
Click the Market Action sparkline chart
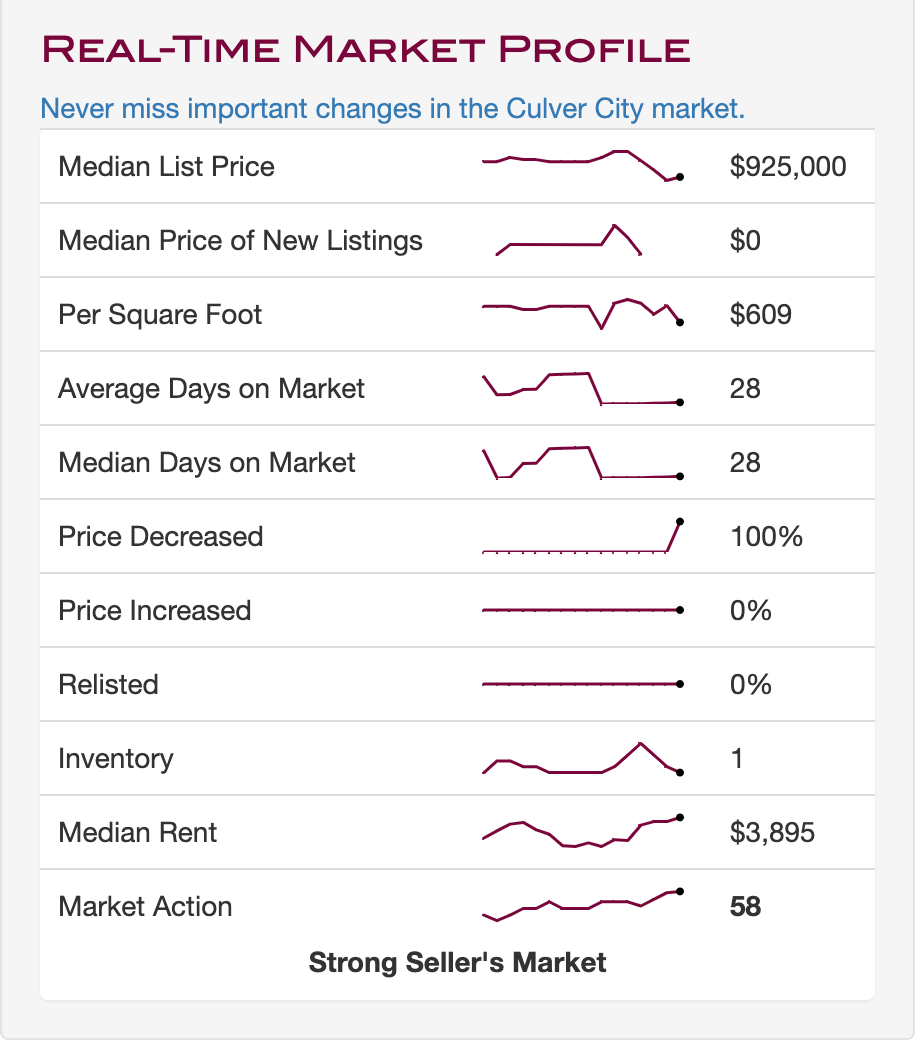[x=581, y=904]
